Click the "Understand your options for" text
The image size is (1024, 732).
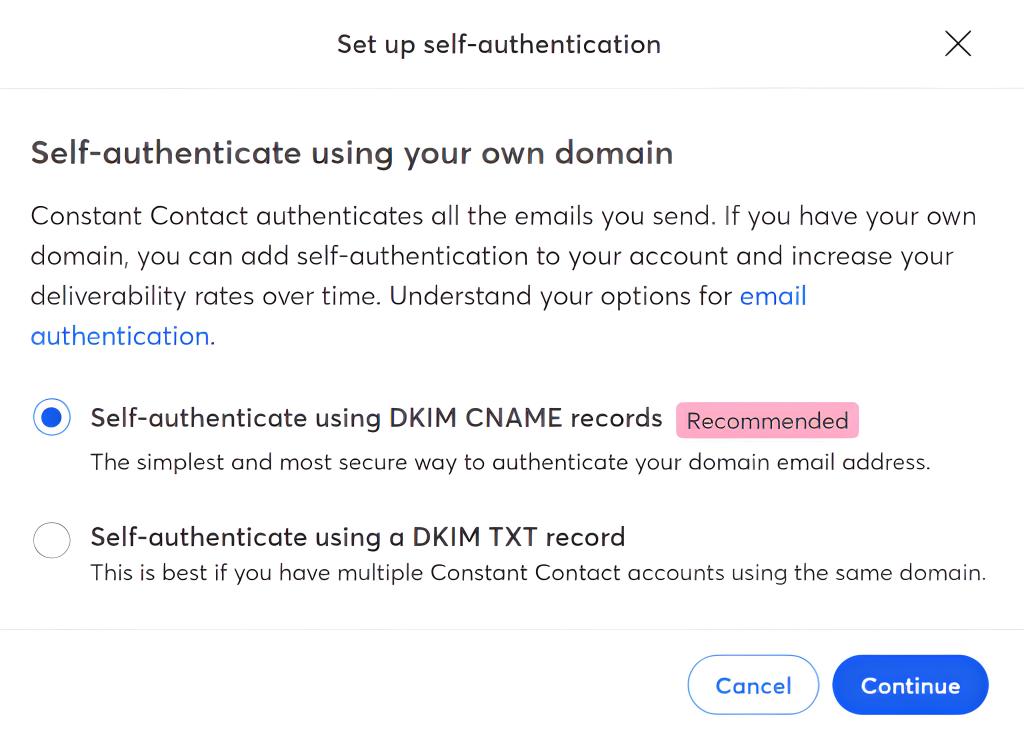(561, 296)
